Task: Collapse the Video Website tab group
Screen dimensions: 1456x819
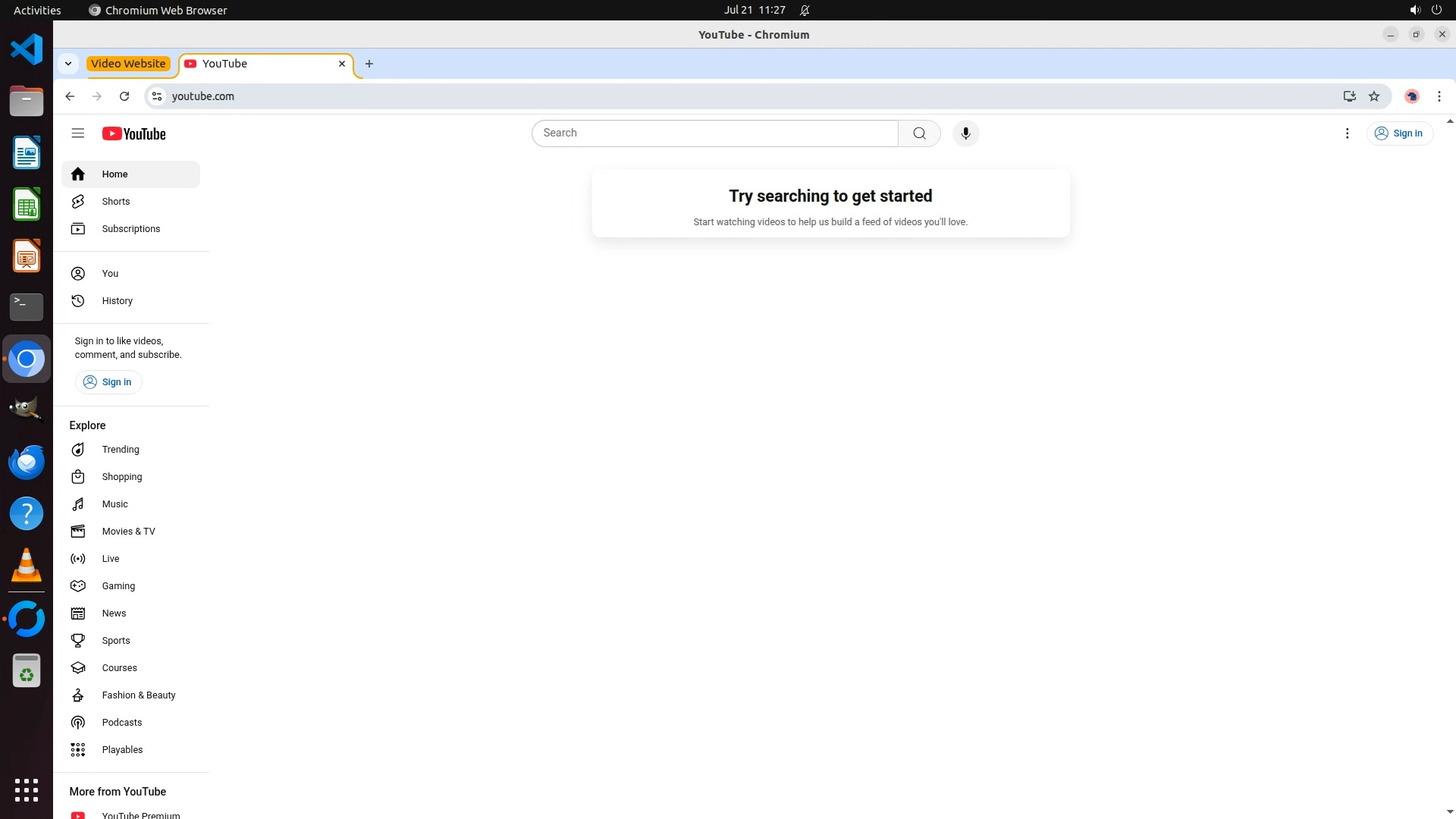Action: (128, 64)
